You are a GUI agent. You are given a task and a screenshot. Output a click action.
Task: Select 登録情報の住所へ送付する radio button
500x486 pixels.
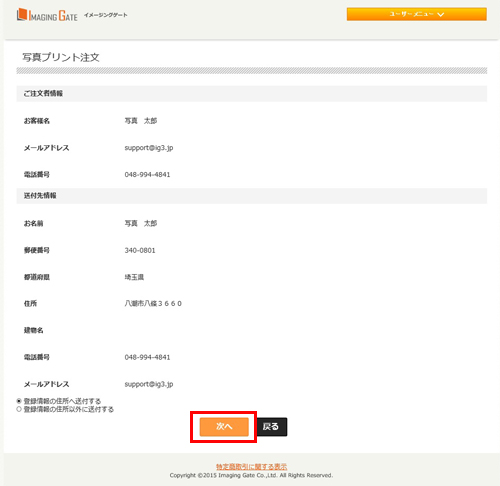[x=19, y=401]
